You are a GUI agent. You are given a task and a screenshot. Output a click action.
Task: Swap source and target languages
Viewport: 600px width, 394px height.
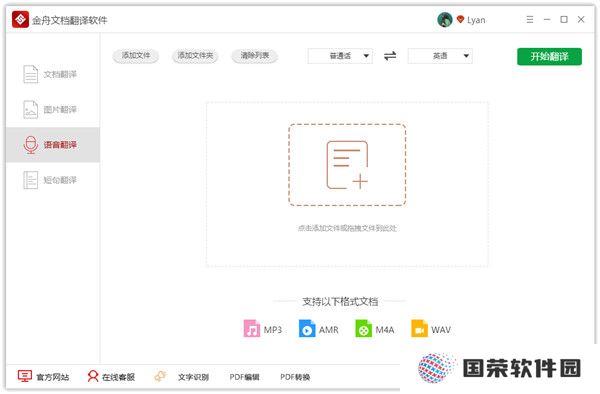(x=390, y=56)
